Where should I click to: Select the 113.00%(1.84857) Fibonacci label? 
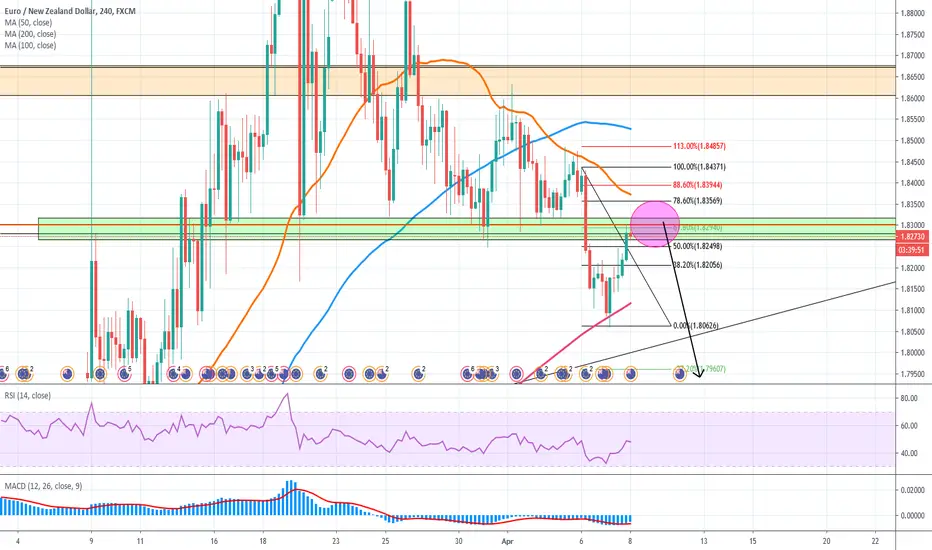point(699,146)
